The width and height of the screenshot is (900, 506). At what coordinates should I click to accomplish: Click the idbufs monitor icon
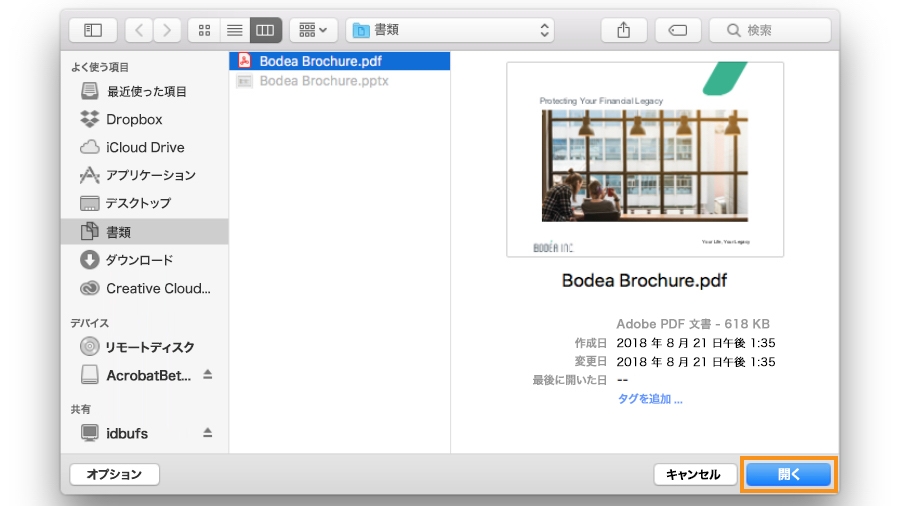[90, 433]
